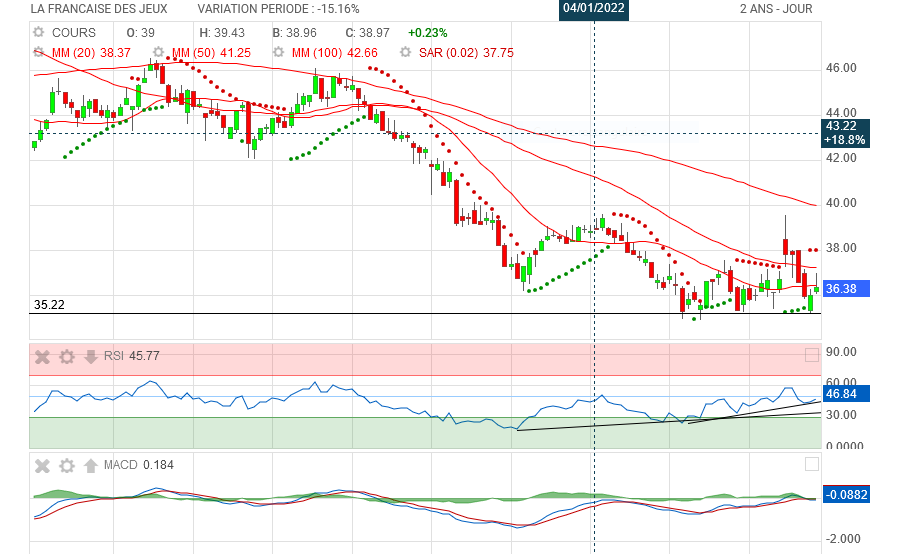Click the 38.00 price axis label
Screen dimensions: 920x554
pyautogui.click(x=841, y=248)
